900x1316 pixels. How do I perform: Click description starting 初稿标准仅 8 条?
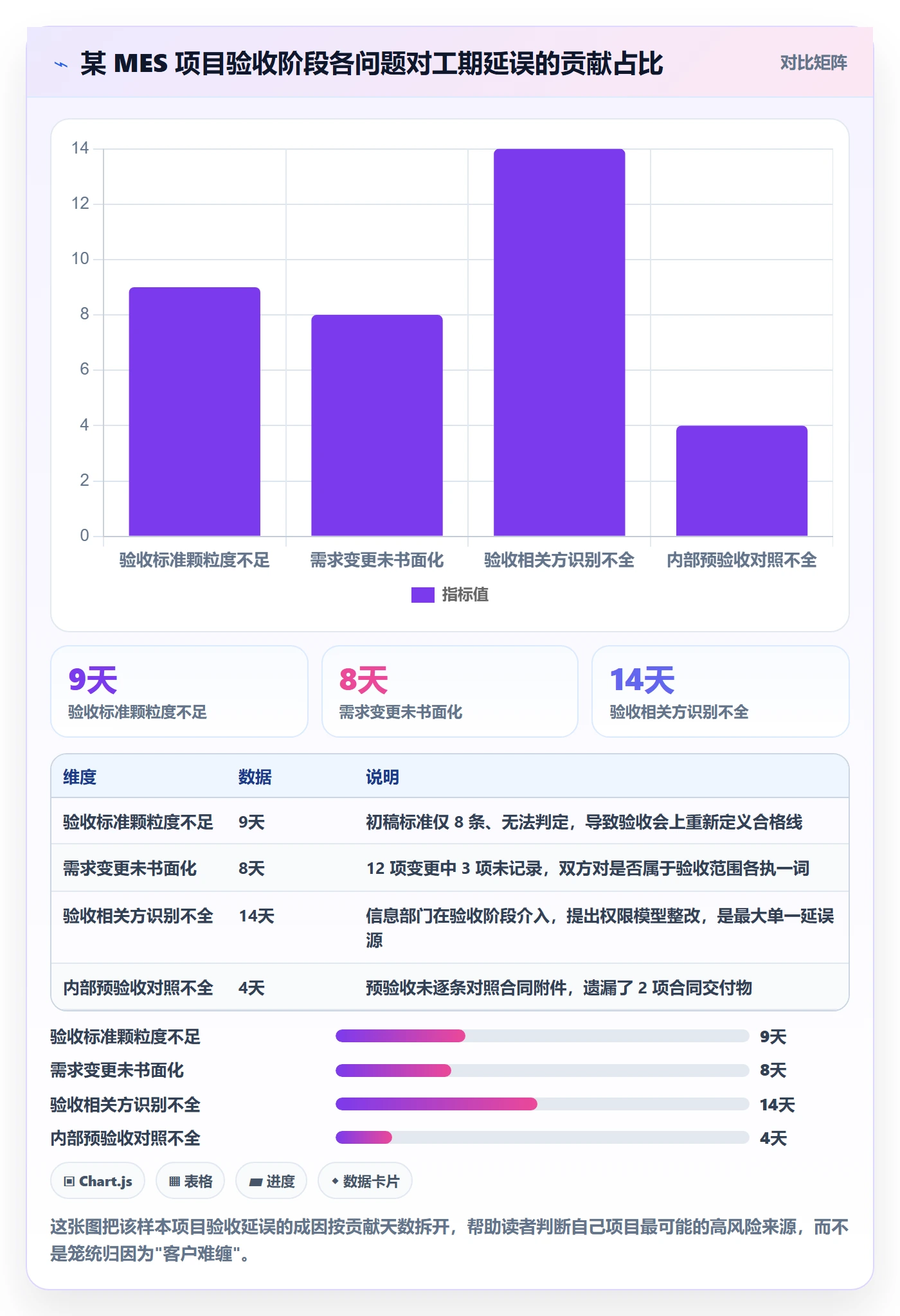(x=584, y=822)
